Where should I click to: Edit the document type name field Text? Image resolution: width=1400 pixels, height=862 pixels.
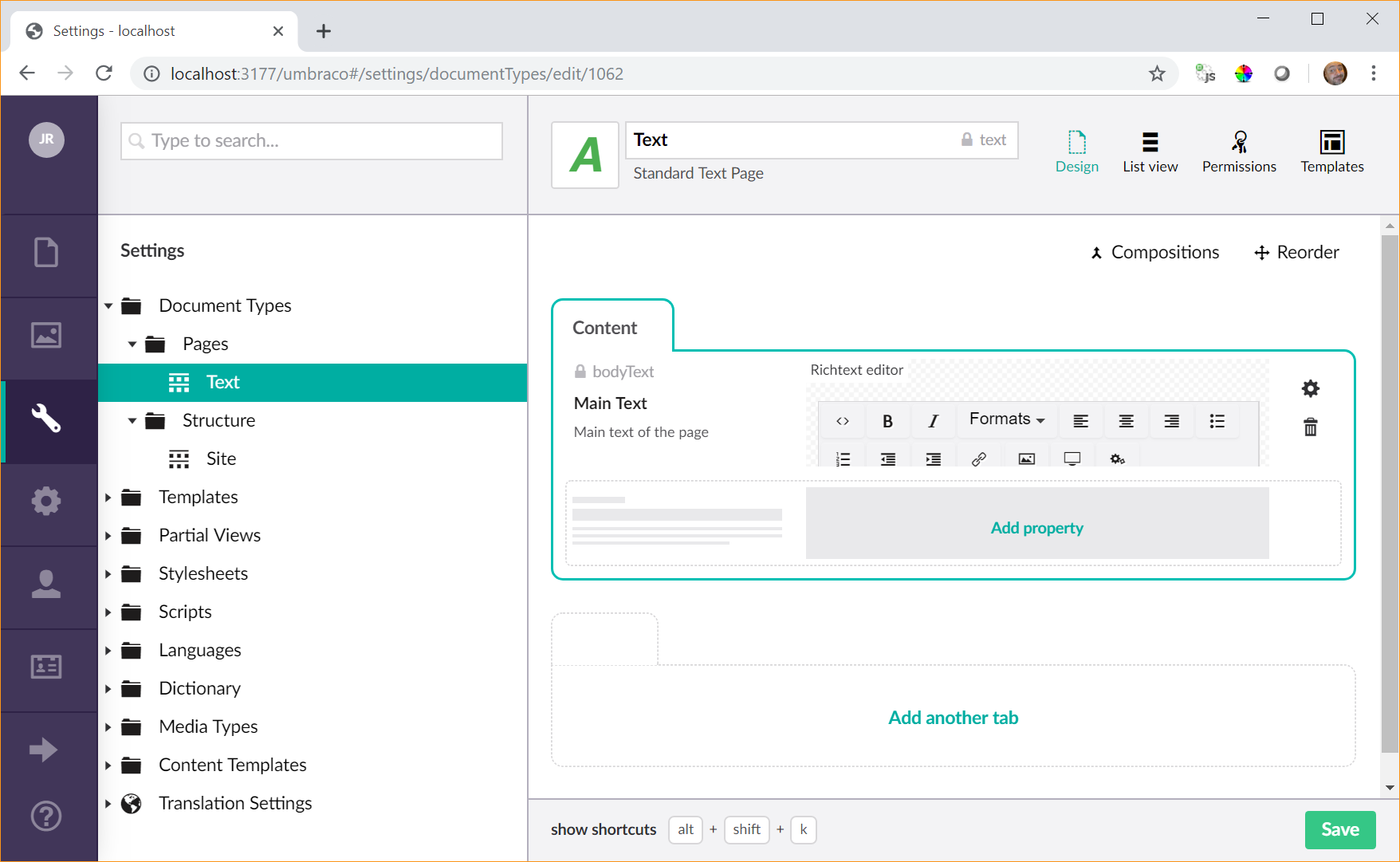(821, 140)
